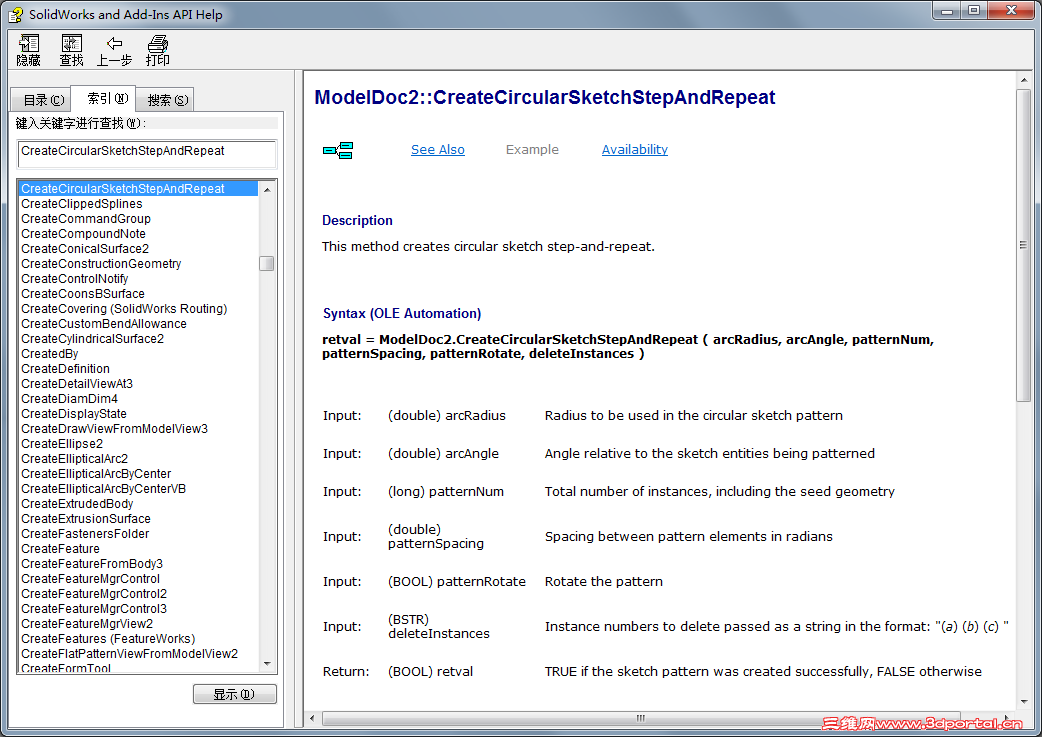
Task: Select CreateFeatures (FeatureWorks) index entry
Action: pos(108,639)
